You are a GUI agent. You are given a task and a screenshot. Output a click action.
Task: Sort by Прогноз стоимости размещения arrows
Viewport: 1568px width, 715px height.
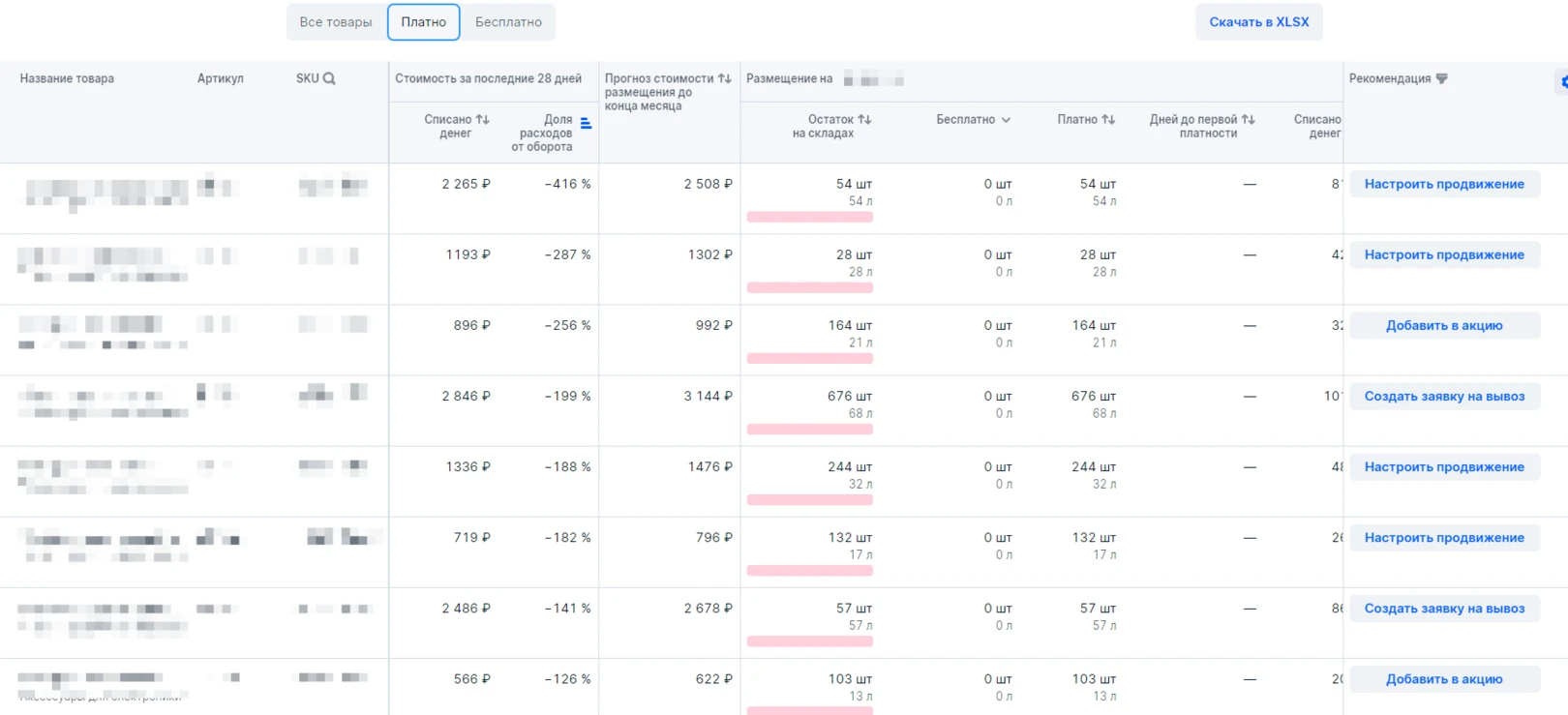[724, 78]
